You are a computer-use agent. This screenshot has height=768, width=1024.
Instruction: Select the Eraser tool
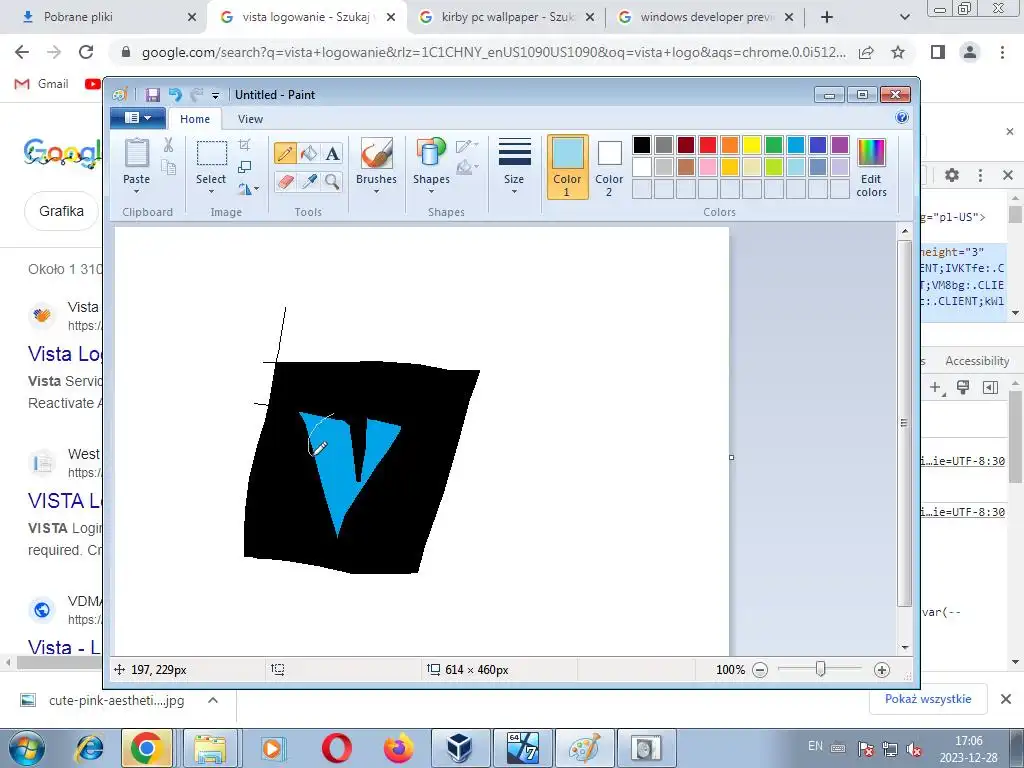(285, 181)
